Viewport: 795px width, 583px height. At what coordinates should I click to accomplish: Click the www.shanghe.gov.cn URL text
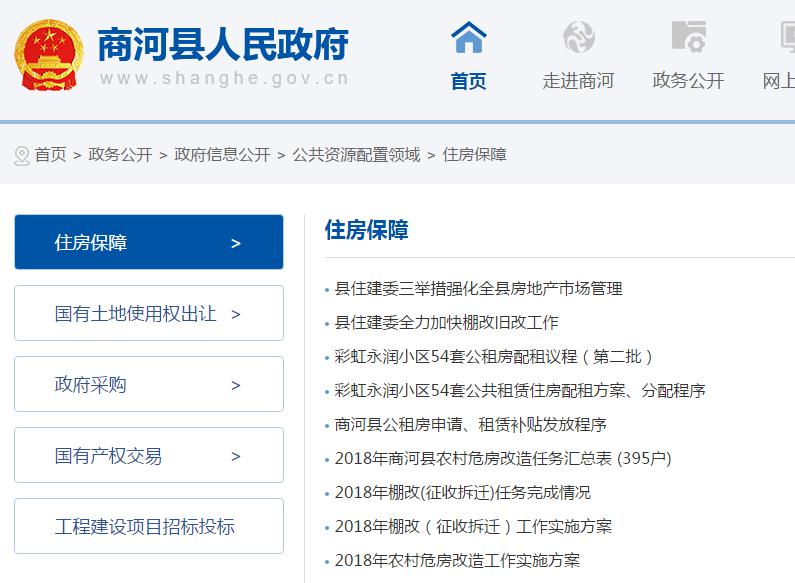pyautogui.click(x=225, y=79)
